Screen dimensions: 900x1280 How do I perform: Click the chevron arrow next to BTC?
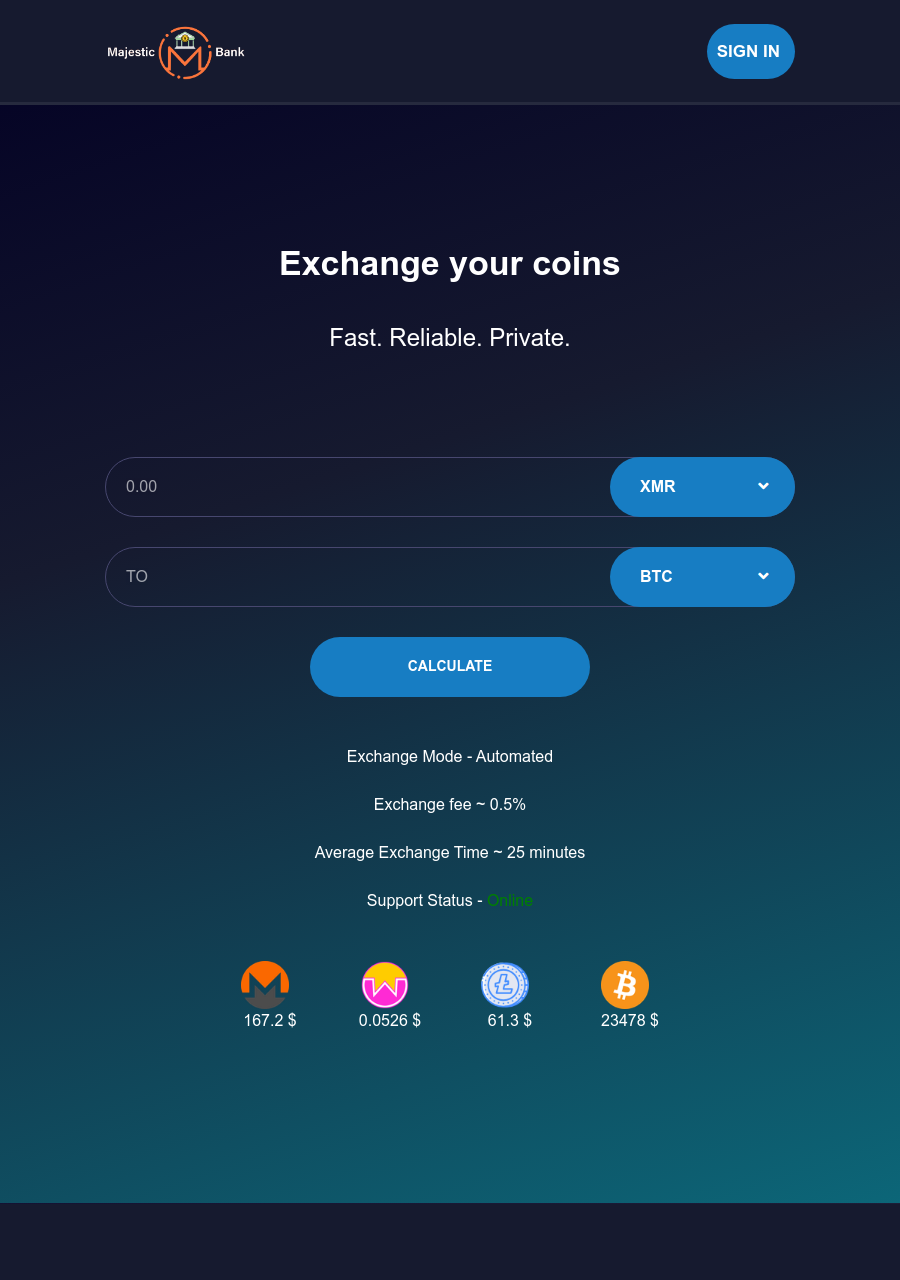[763, 576]
